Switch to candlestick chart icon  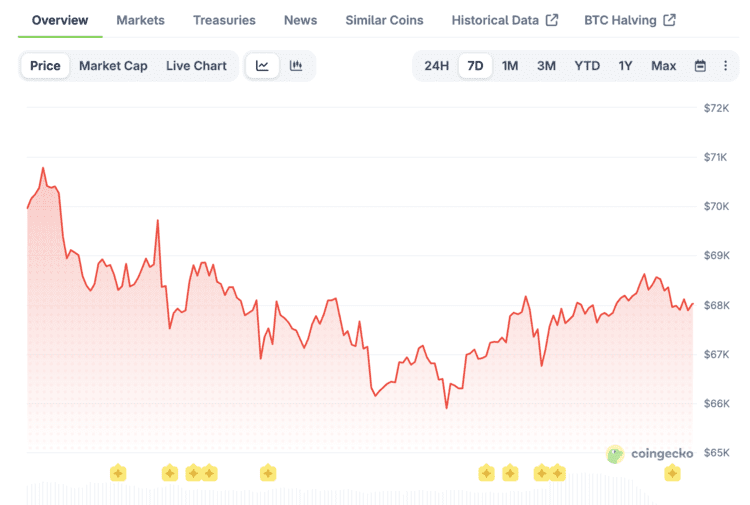(296, 66)
